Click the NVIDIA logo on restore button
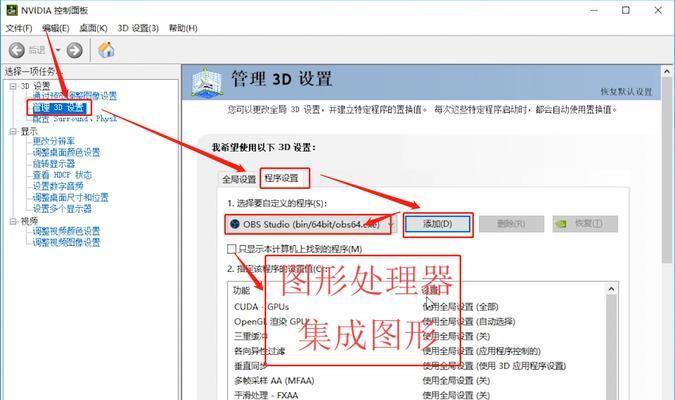 pos(561,224)
